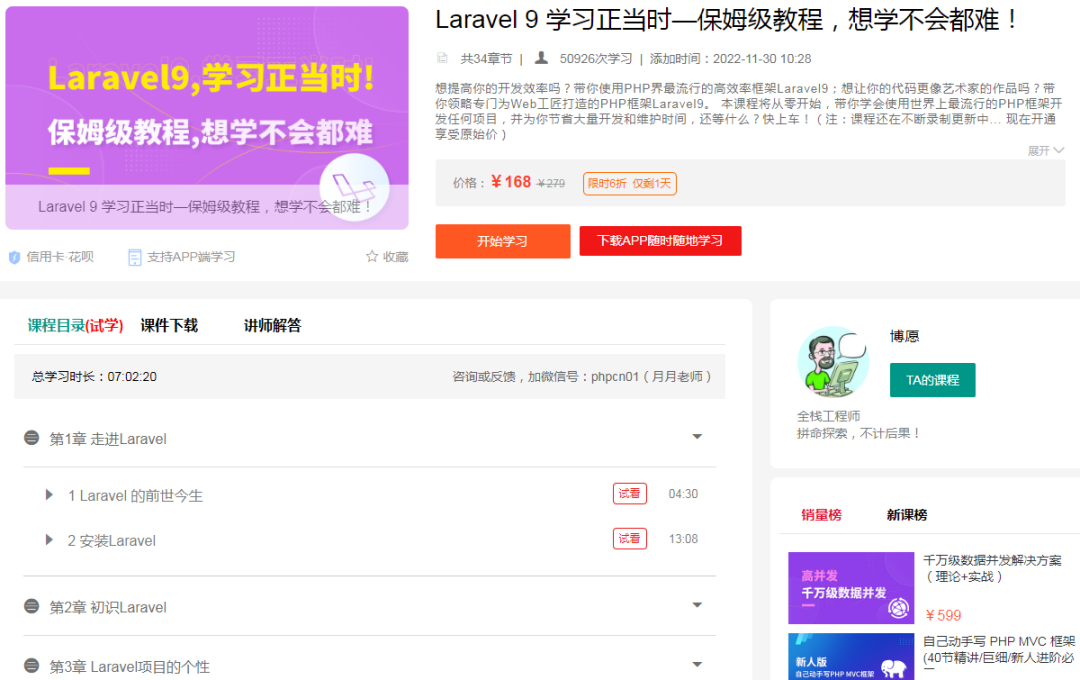
Task: Click the chapter 1 list bullet icon
Action: 32,438
